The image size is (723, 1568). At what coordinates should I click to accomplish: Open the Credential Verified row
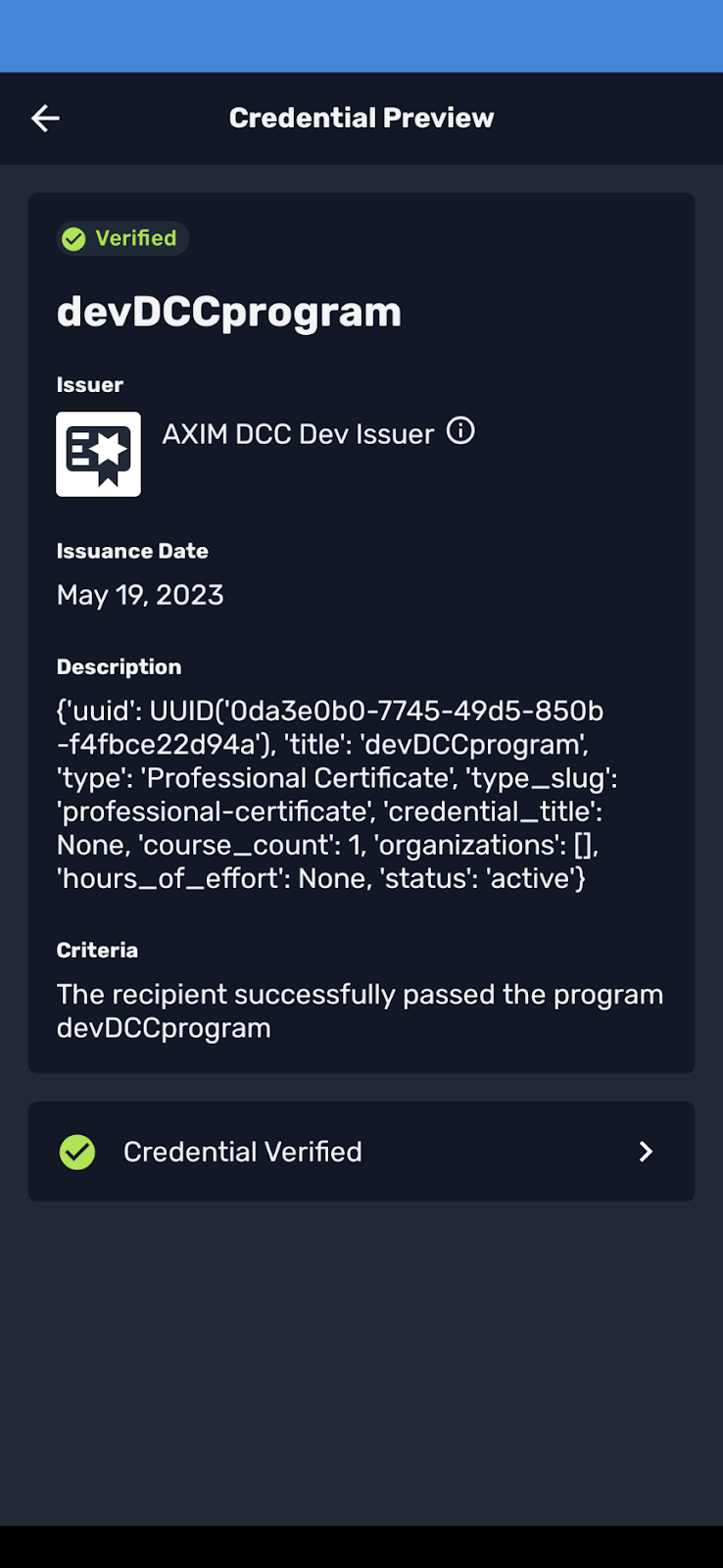click(361, 1151)
